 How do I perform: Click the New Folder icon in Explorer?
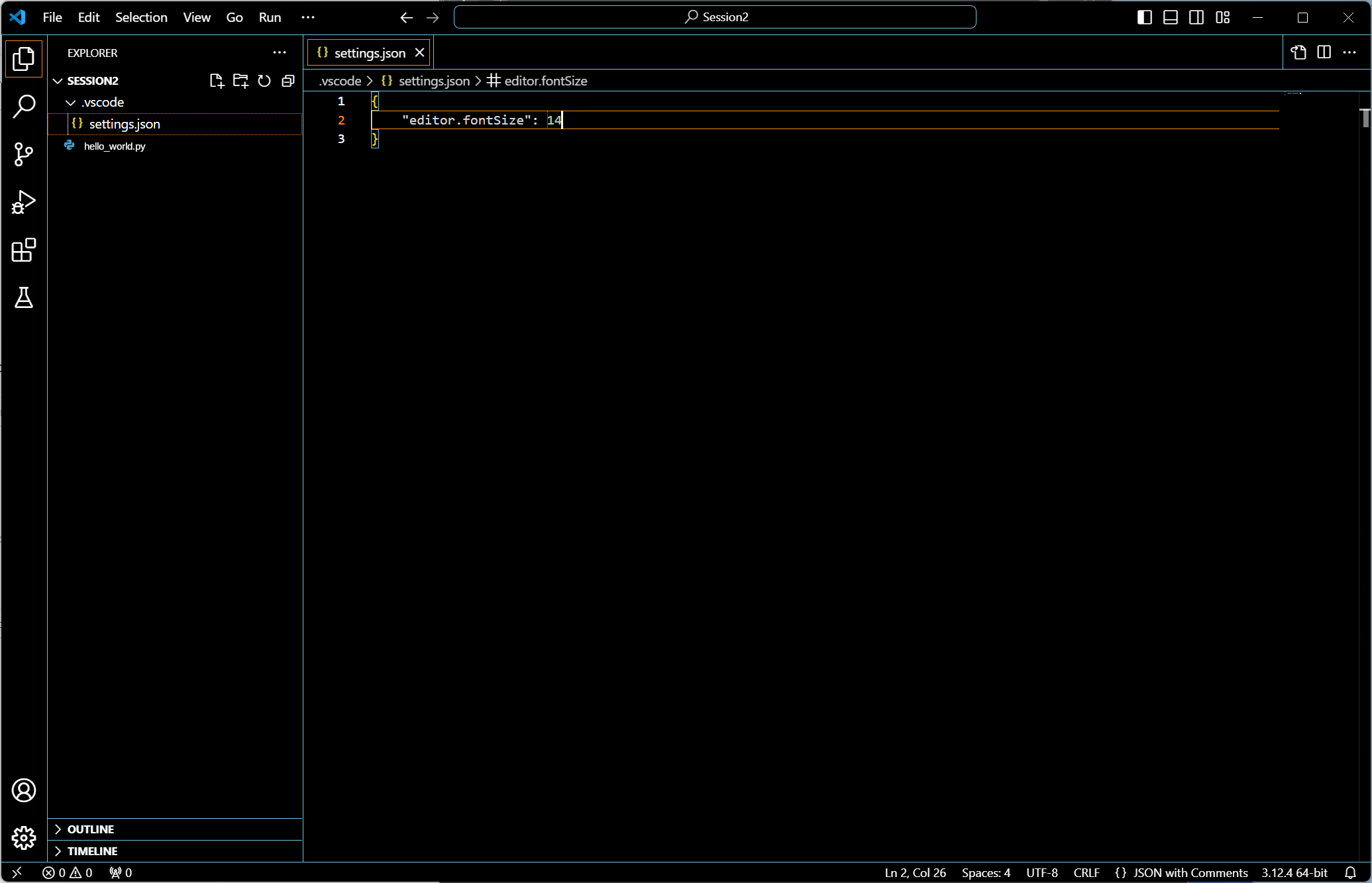[x=240, y=81]
